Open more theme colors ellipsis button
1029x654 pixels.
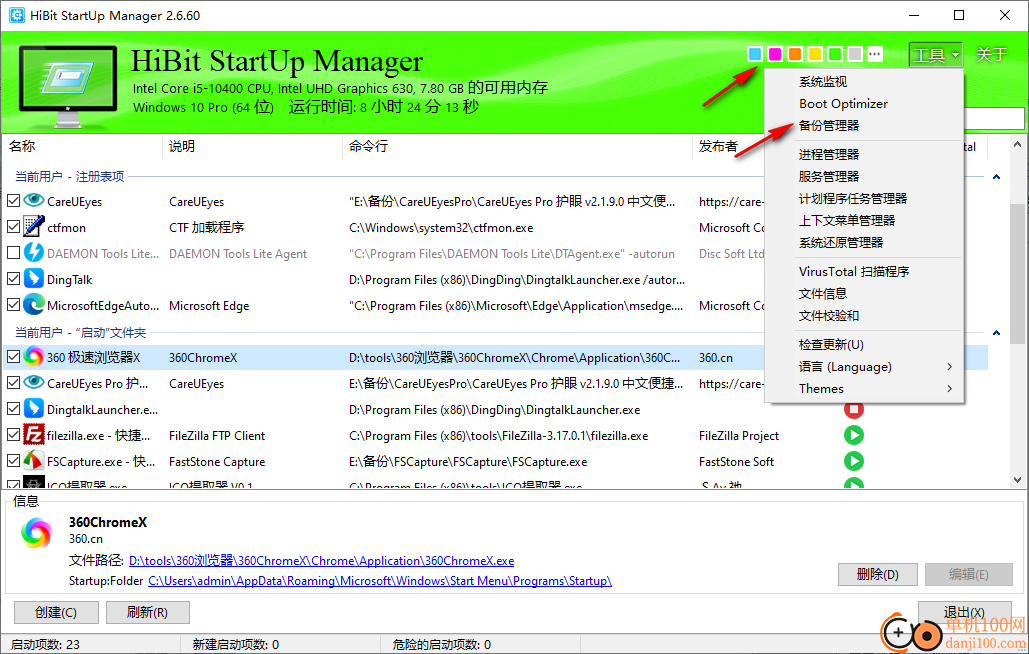pos(875,54)
